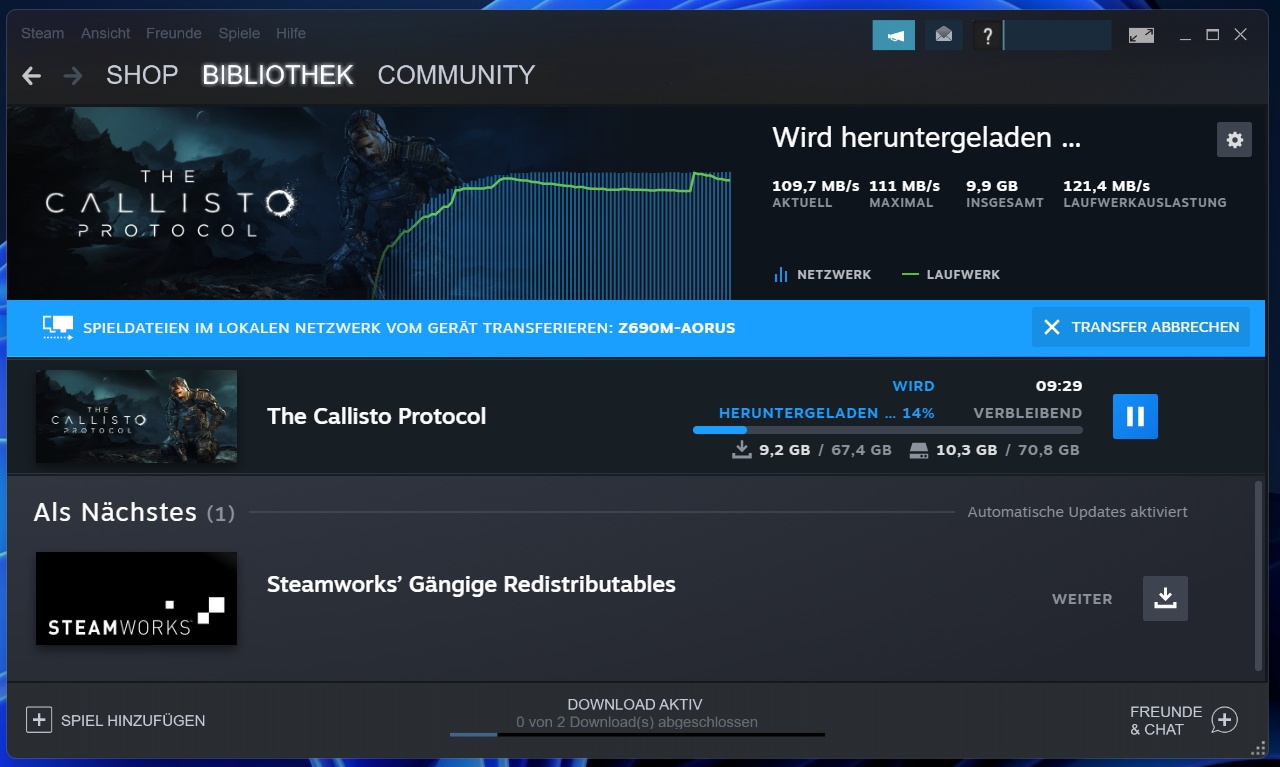Viewport: 1280px width, 767px height.
Task: Click the 09:29 remaining time
Action: (x=1059, y=386)
